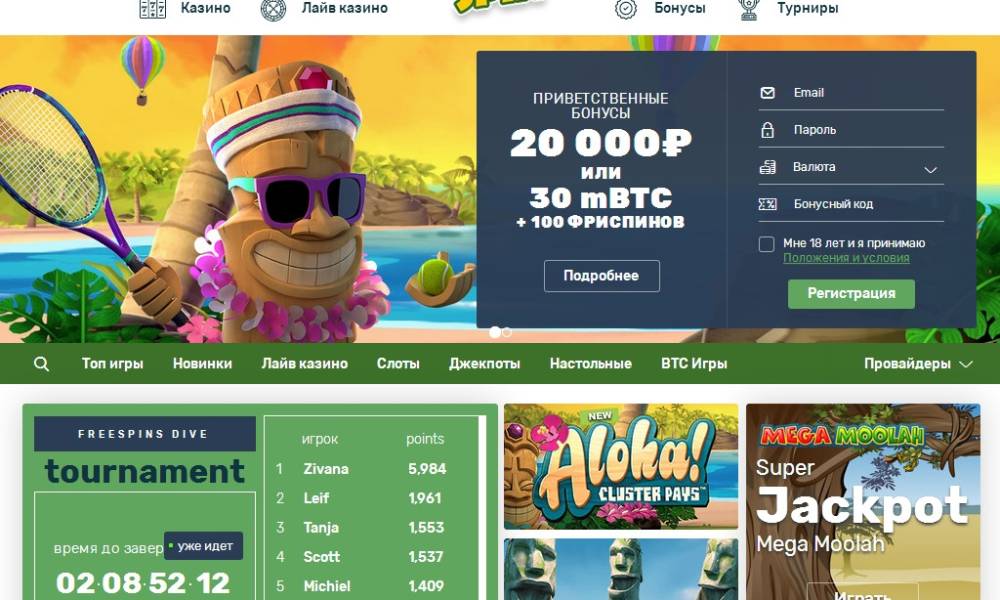Viewport: 1000px width, 600px height.
Task: Click the coupon icon beside Бонусный код
Action: click(x=767, y=204)
